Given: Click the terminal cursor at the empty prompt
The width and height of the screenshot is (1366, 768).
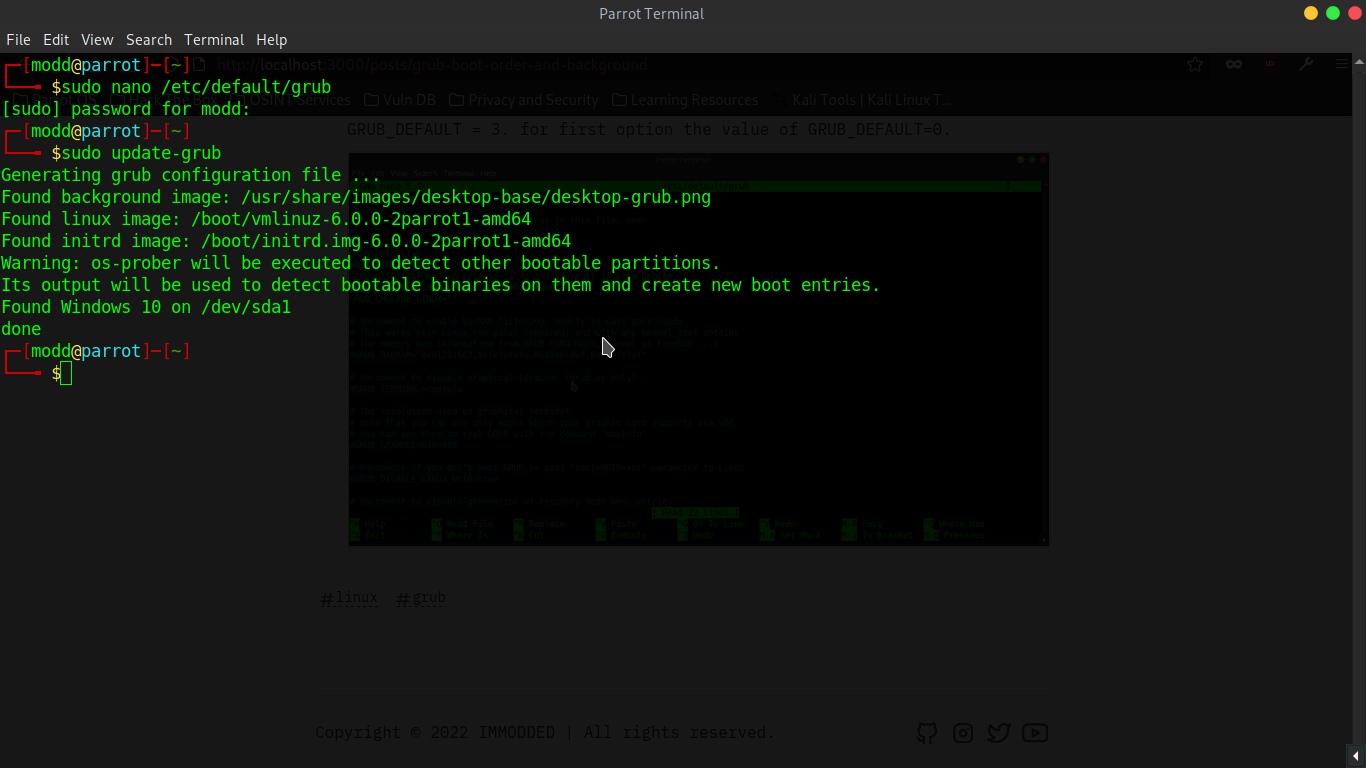Looking at the screenshot, I should [x=66, y=373].
